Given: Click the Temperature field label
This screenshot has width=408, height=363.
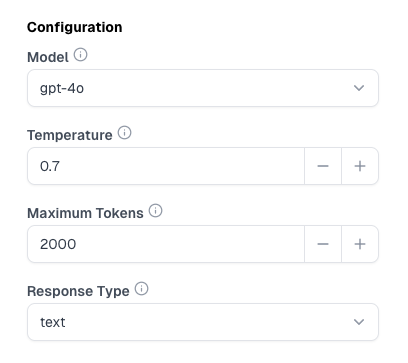Looking at the screenshot, I should [x=70, y=135].
